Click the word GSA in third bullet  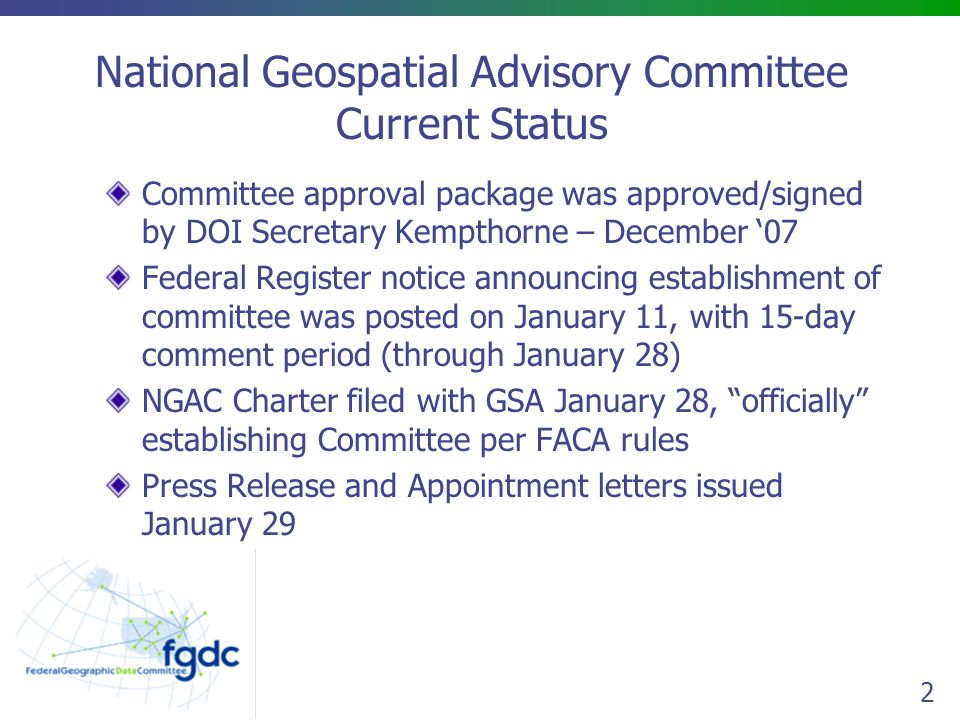coord(515,402)
